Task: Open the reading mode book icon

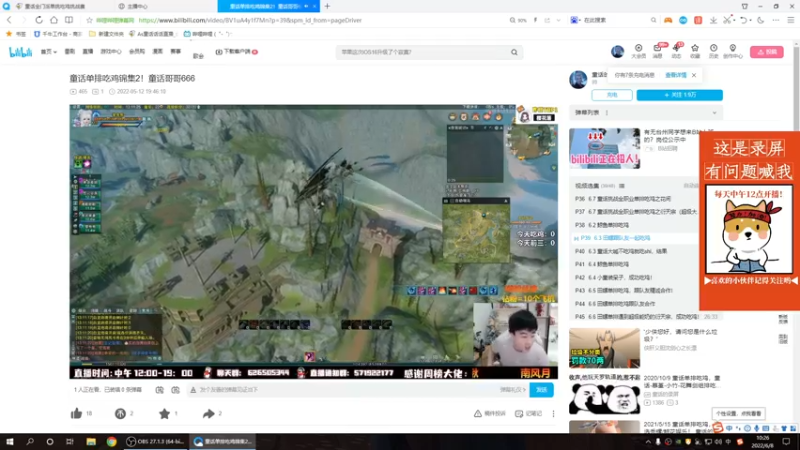Action: pos(69,20)
